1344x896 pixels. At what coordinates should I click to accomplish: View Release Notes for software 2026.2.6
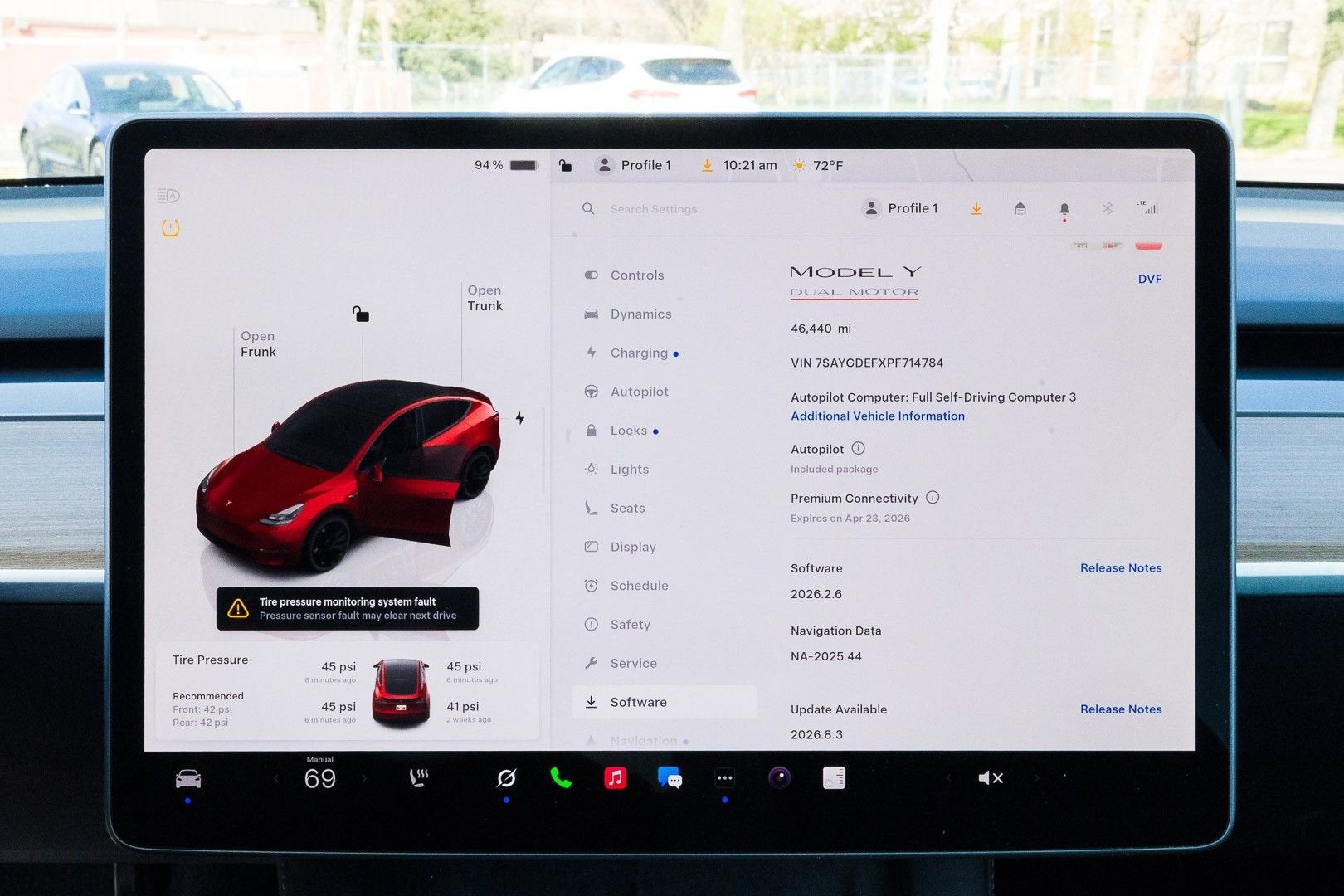click(1121, 567)
